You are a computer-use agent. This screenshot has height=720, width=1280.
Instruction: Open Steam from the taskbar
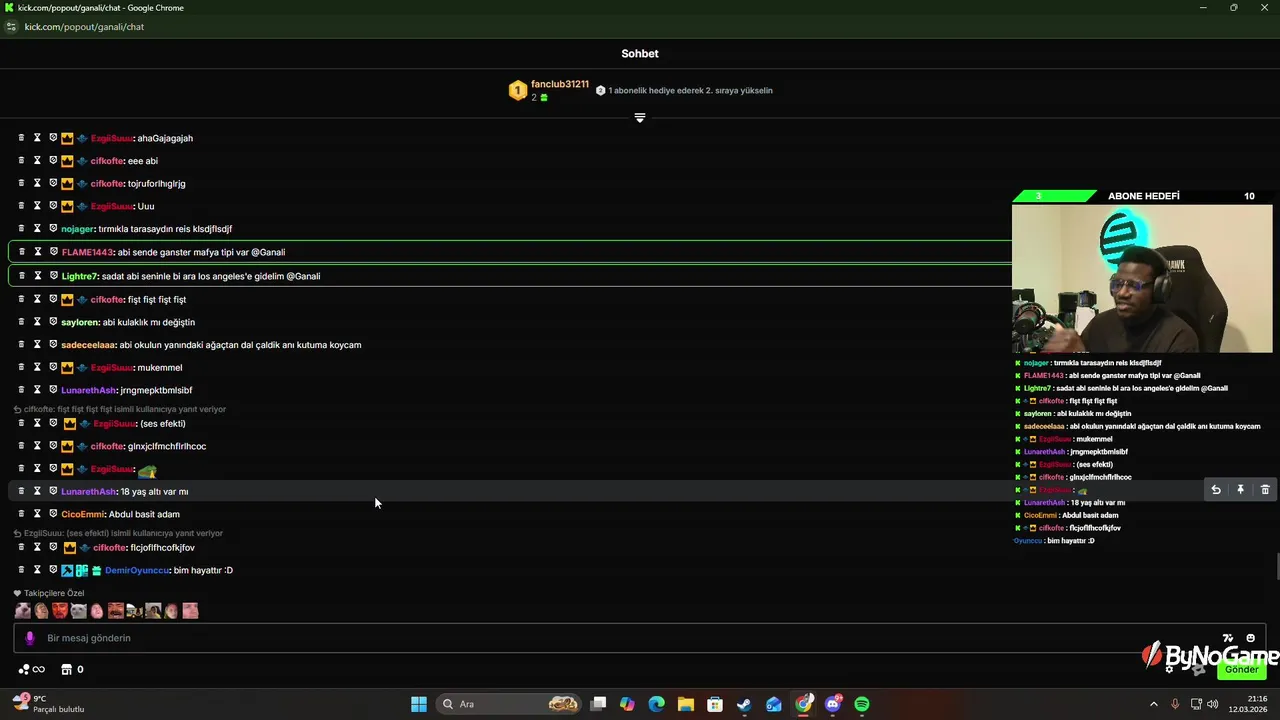744,704
